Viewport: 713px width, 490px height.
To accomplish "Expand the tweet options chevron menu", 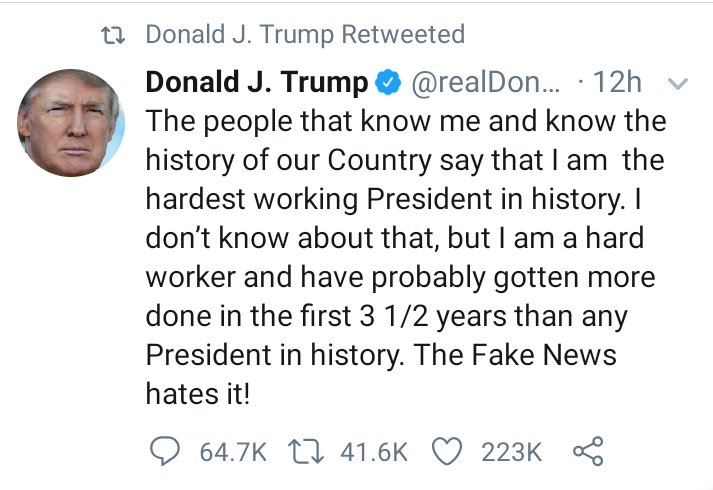I will (x=677, y=84).
